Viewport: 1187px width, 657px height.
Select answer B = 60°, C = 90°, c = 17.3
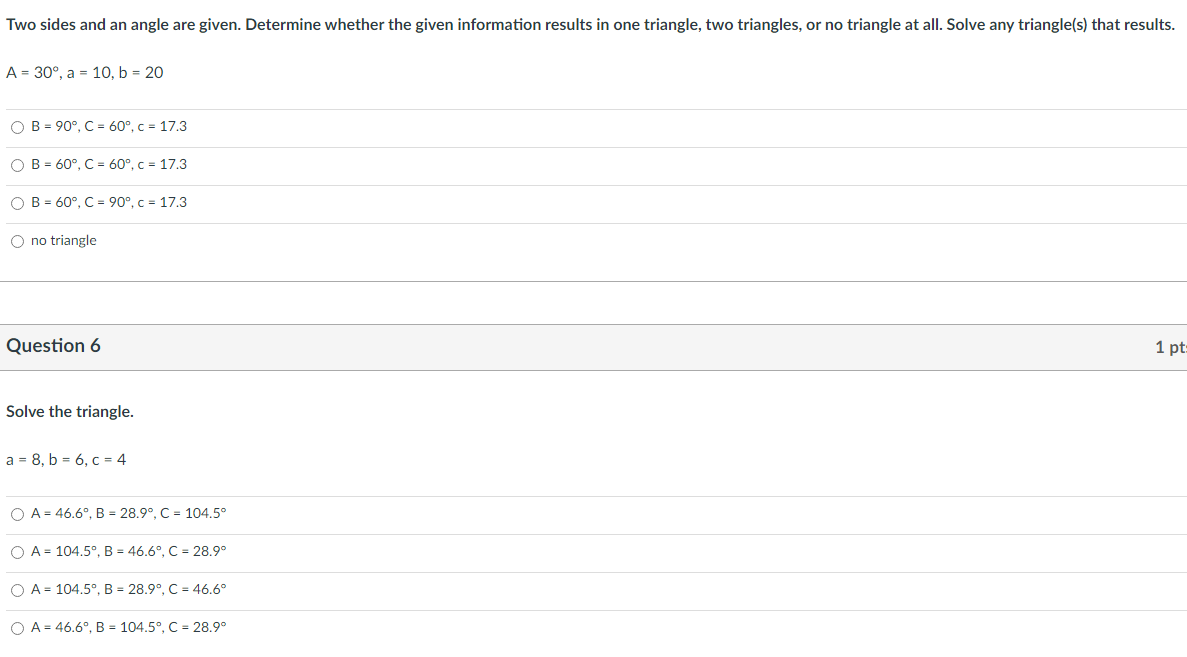click(18, 202)
